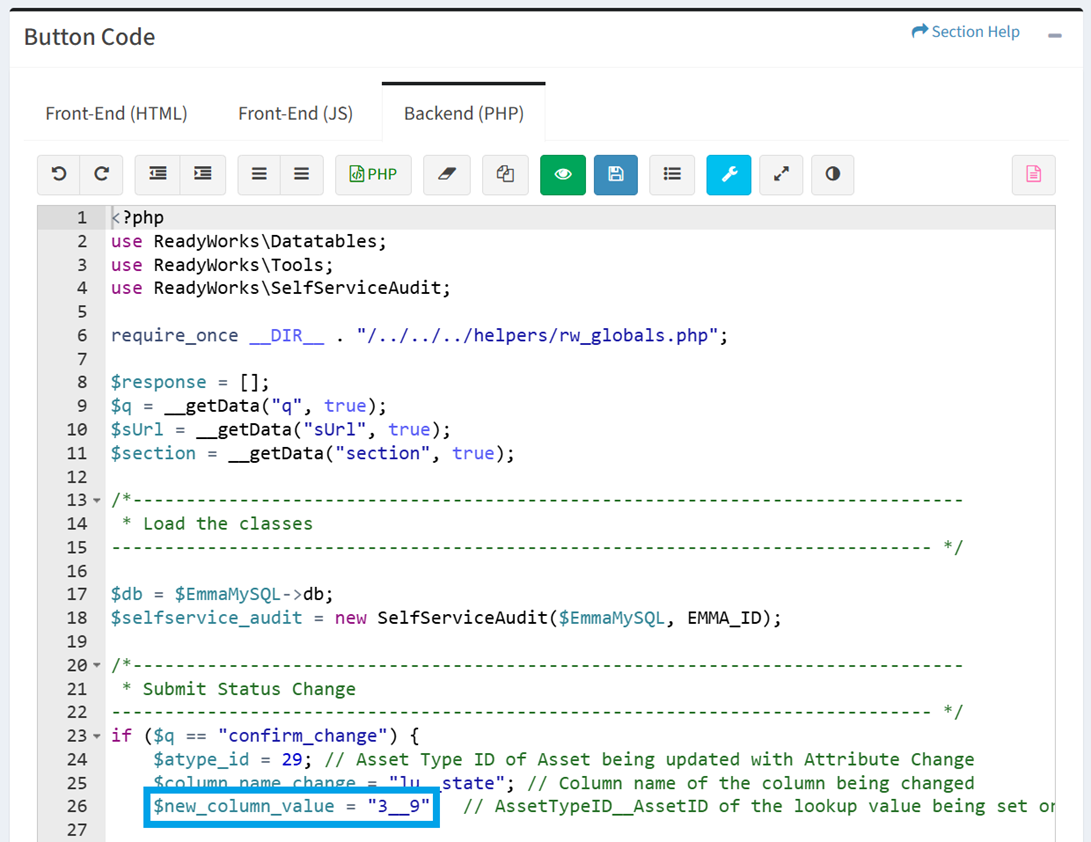Select the Backend (PHP) tab
Image resolution: width=1091 pixels, height=842 pixels.
463,113
